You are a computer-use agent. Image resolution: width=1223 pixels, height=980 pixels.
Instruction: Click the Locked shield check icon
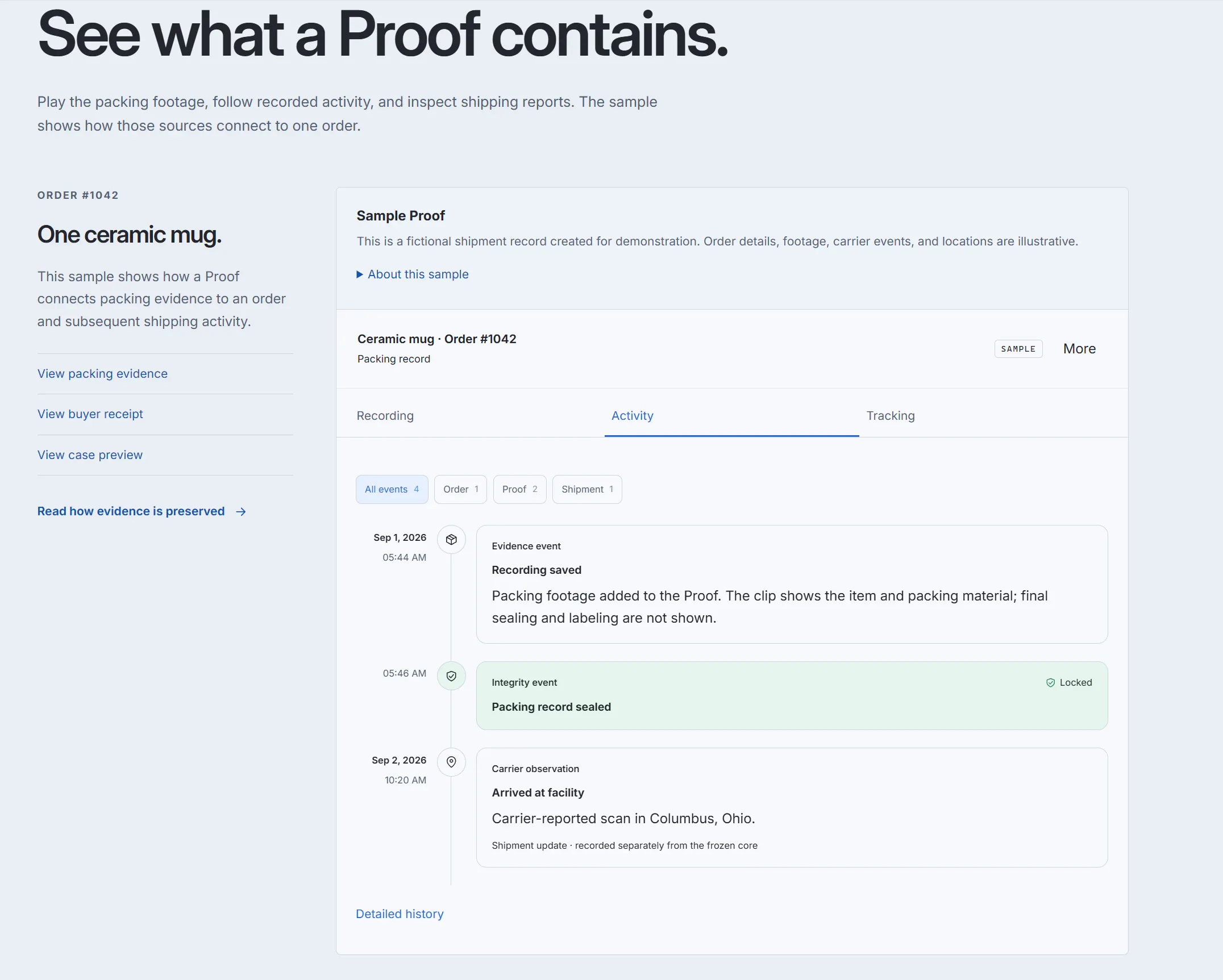tap(1050, 683)
